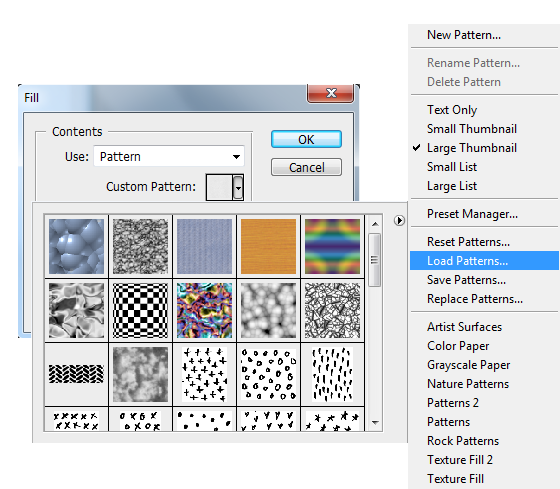Click the Cancel button
Image resolution: width=560 pixels, height=489 pixels.
(306, 167)
